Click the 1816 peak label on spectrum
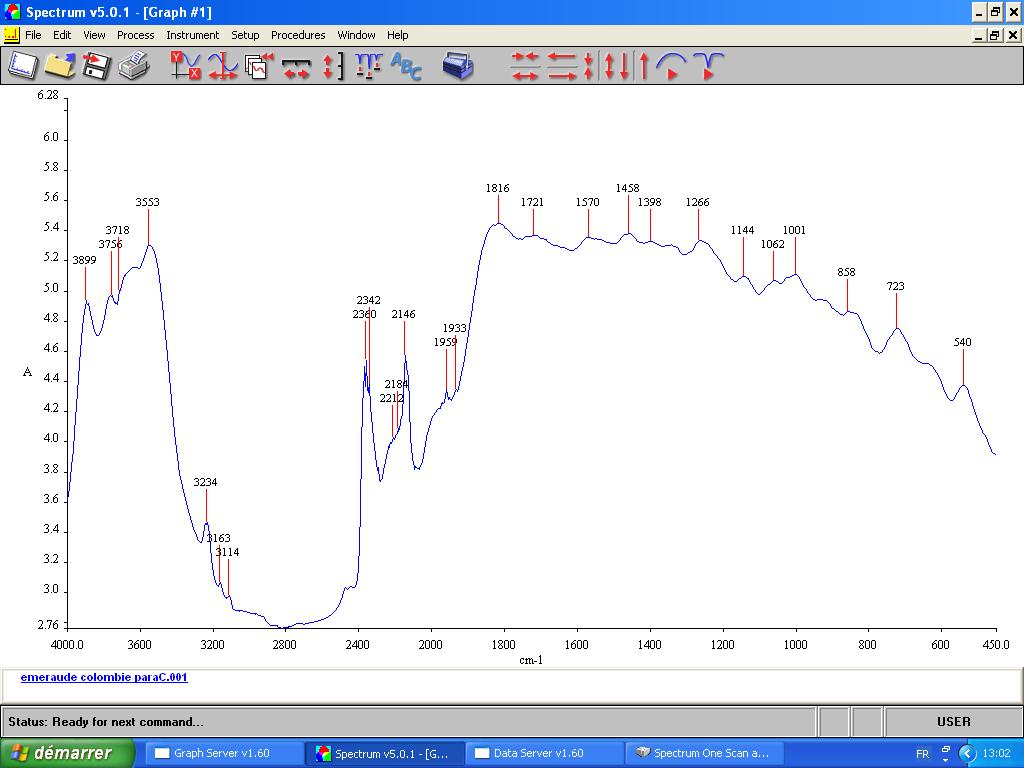The width and height of the screenshot is (1024, 768). pyautogui.click(x=497, y=188)
